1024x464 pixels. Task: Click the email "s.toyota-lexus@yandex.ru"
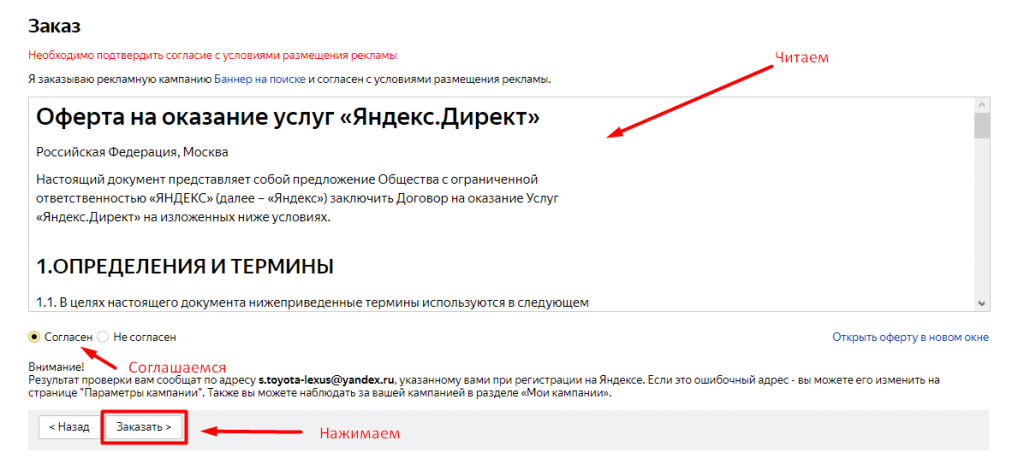pos(327,379)
